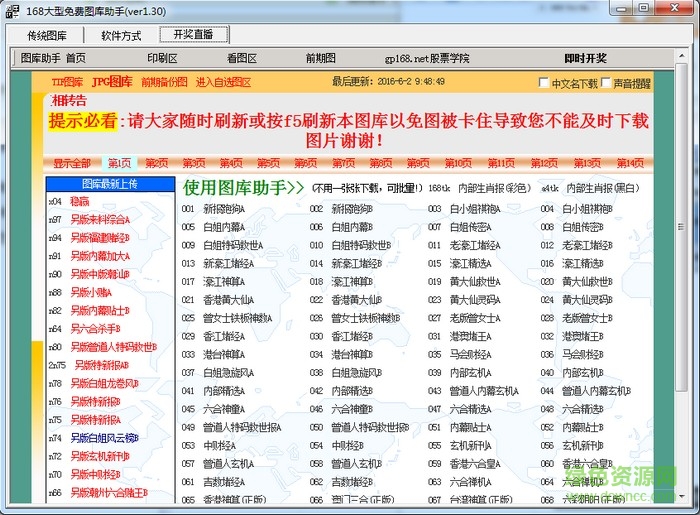The width and height of the screenshot is (700, 515).
Task: Click 进入自选图区 link
Action: pyautogui.click(x=223, y=82)
